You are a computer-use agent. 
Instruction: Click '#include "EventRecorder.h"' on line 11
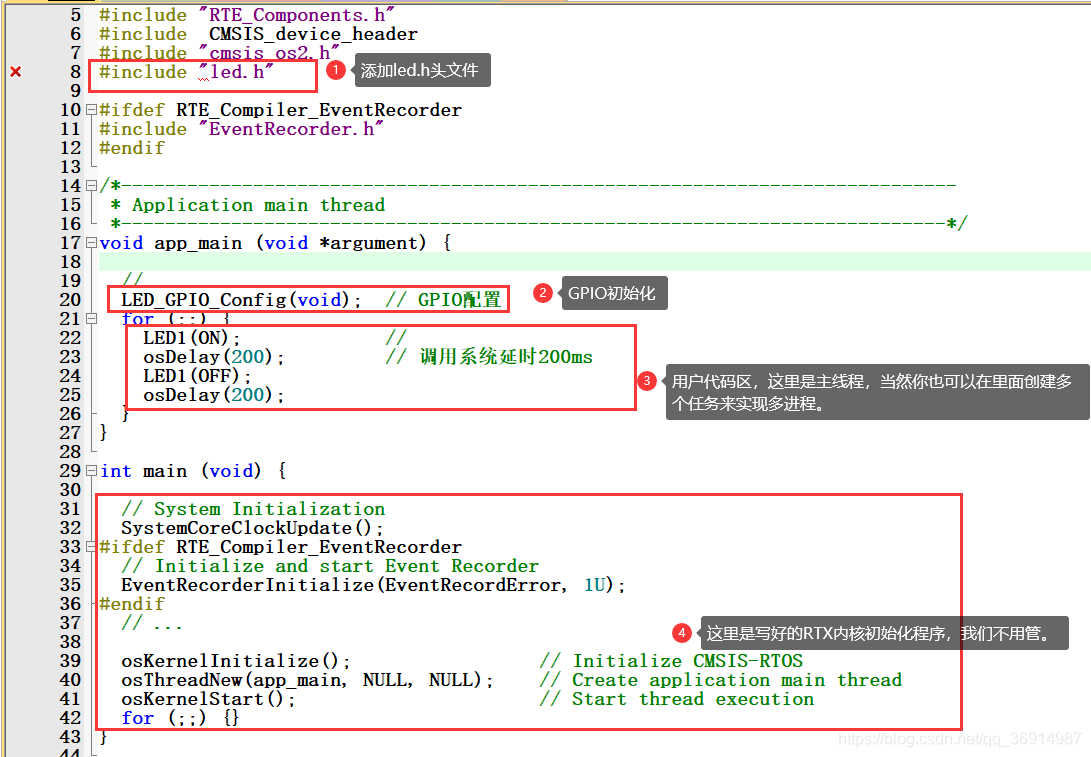pyautogui.click(x=241, y=129)
